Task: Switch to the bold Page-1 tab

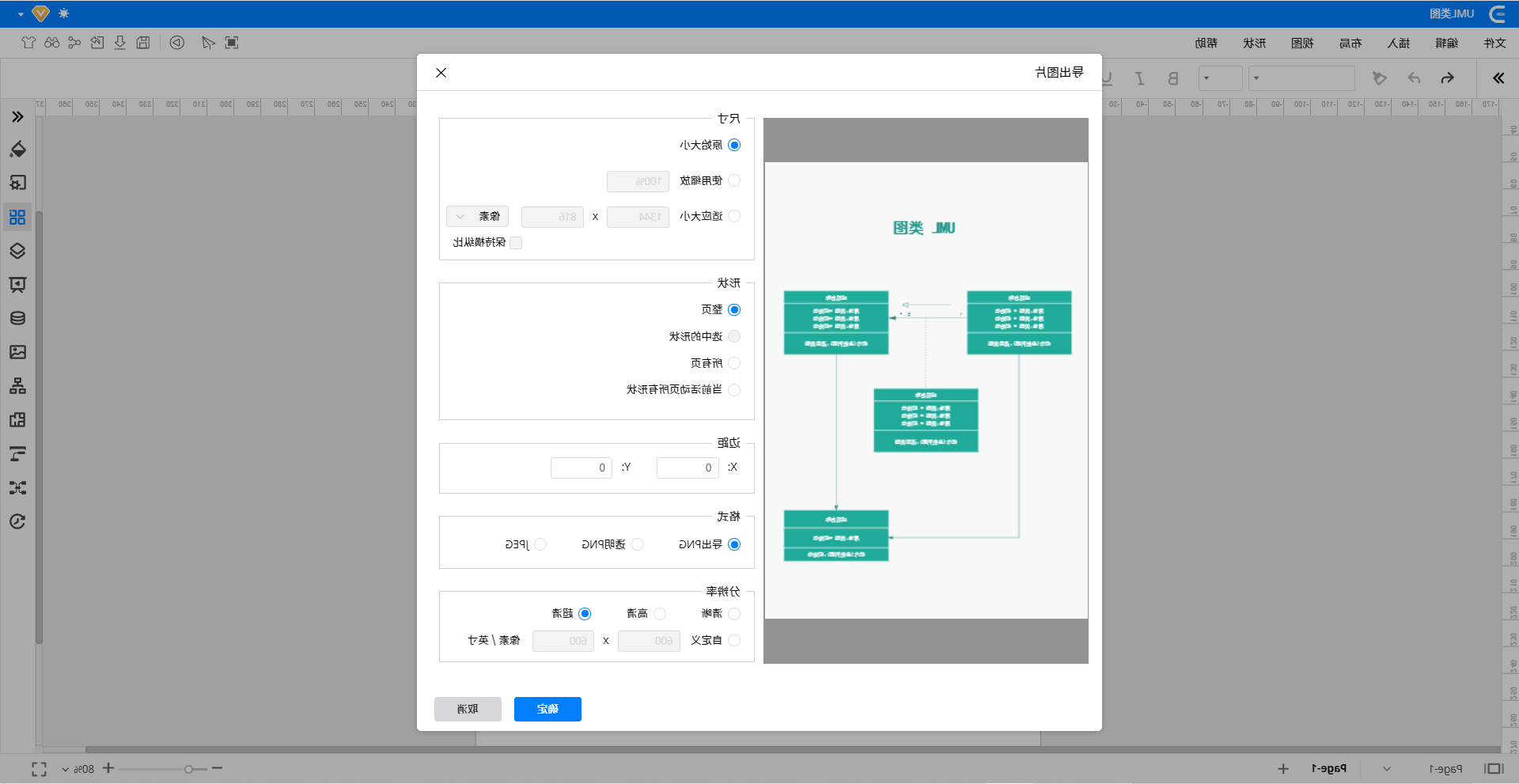Action: [1329, 769]
